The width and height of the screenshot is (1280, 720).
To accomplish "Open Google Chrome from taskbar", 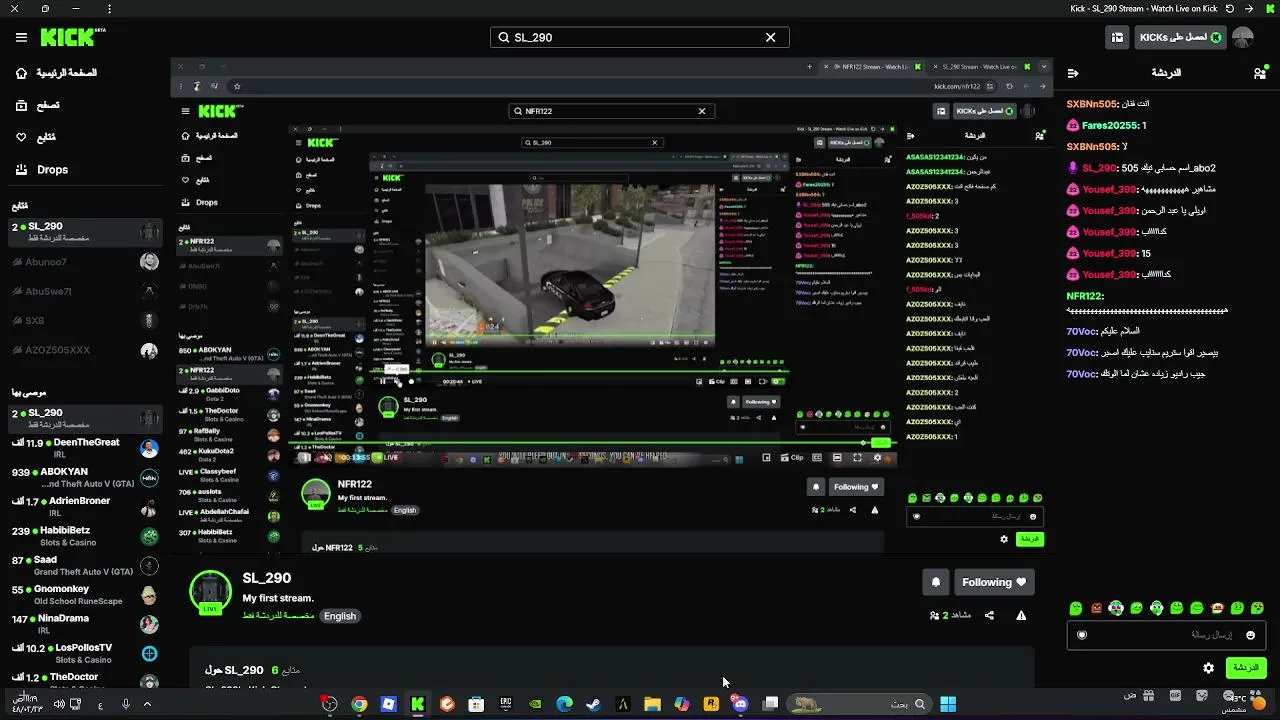I will (x=359, y=704).
